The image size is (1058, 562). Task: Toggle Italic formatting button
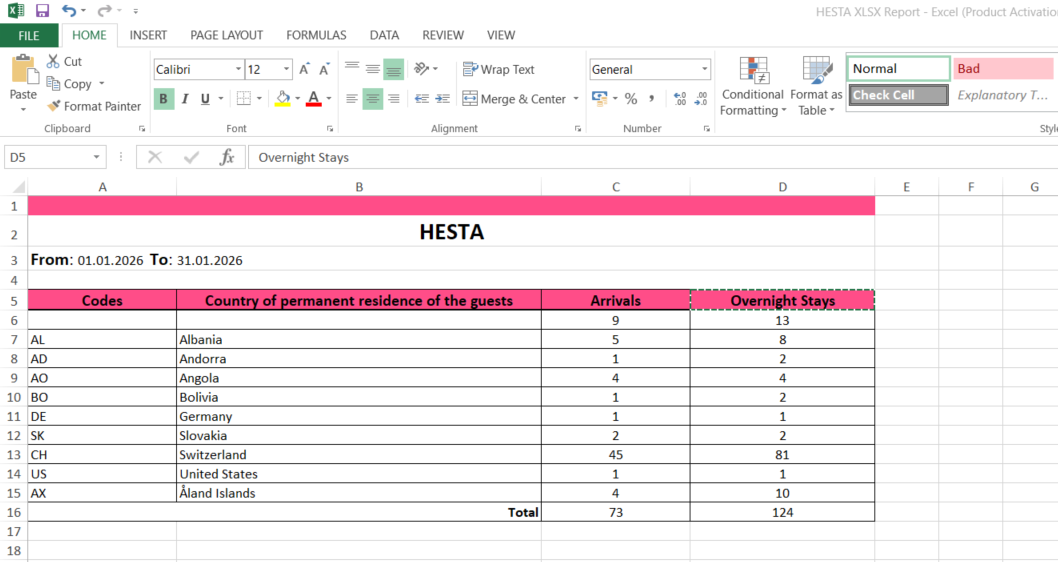[185, 99]
